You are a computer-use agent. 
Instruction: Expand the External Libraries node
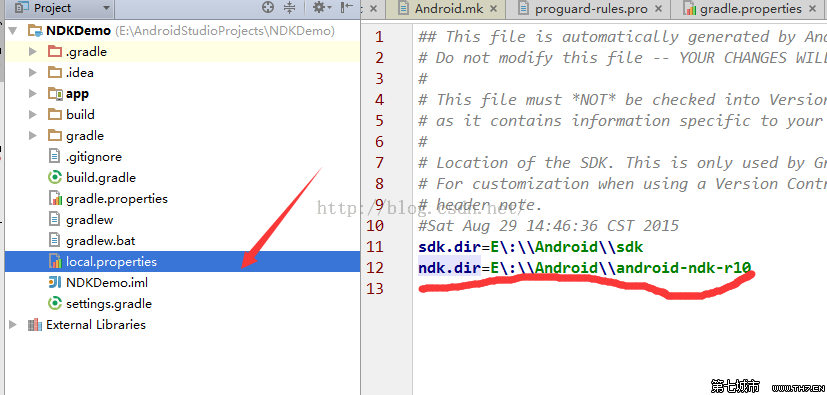(x=13, y=325)
